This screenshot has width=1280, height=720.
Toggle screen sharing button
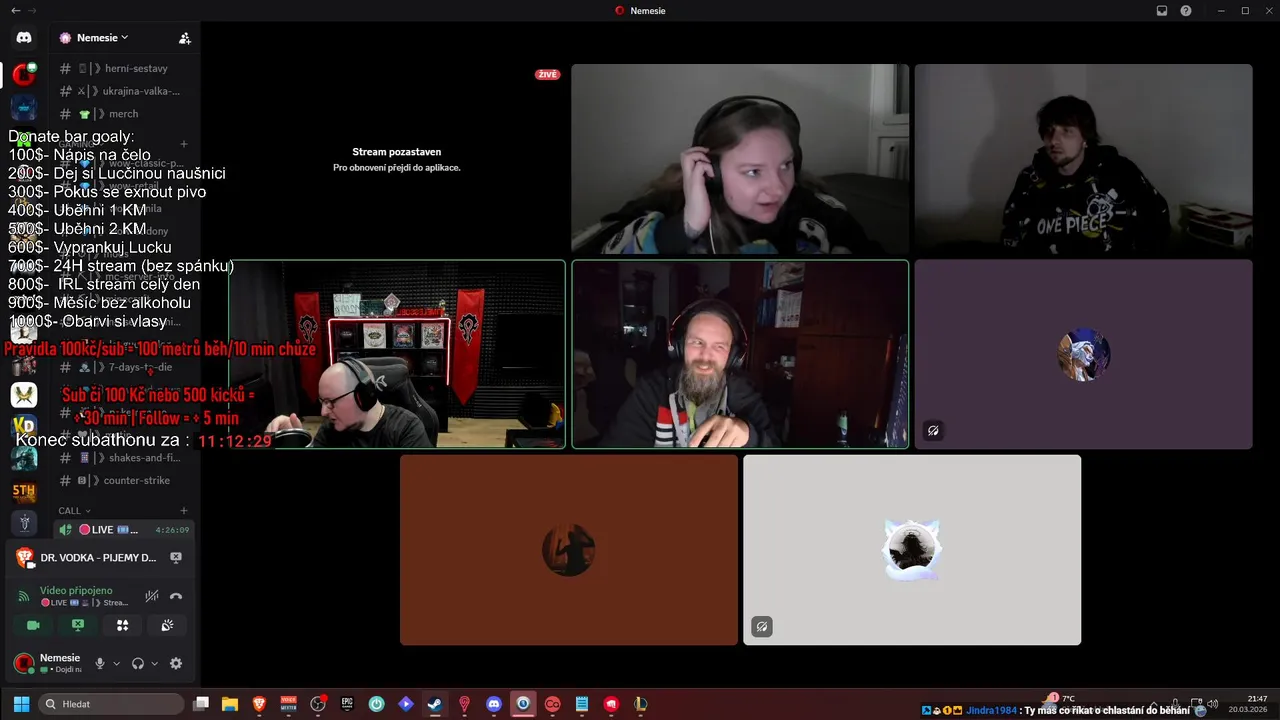pos(78,625)
